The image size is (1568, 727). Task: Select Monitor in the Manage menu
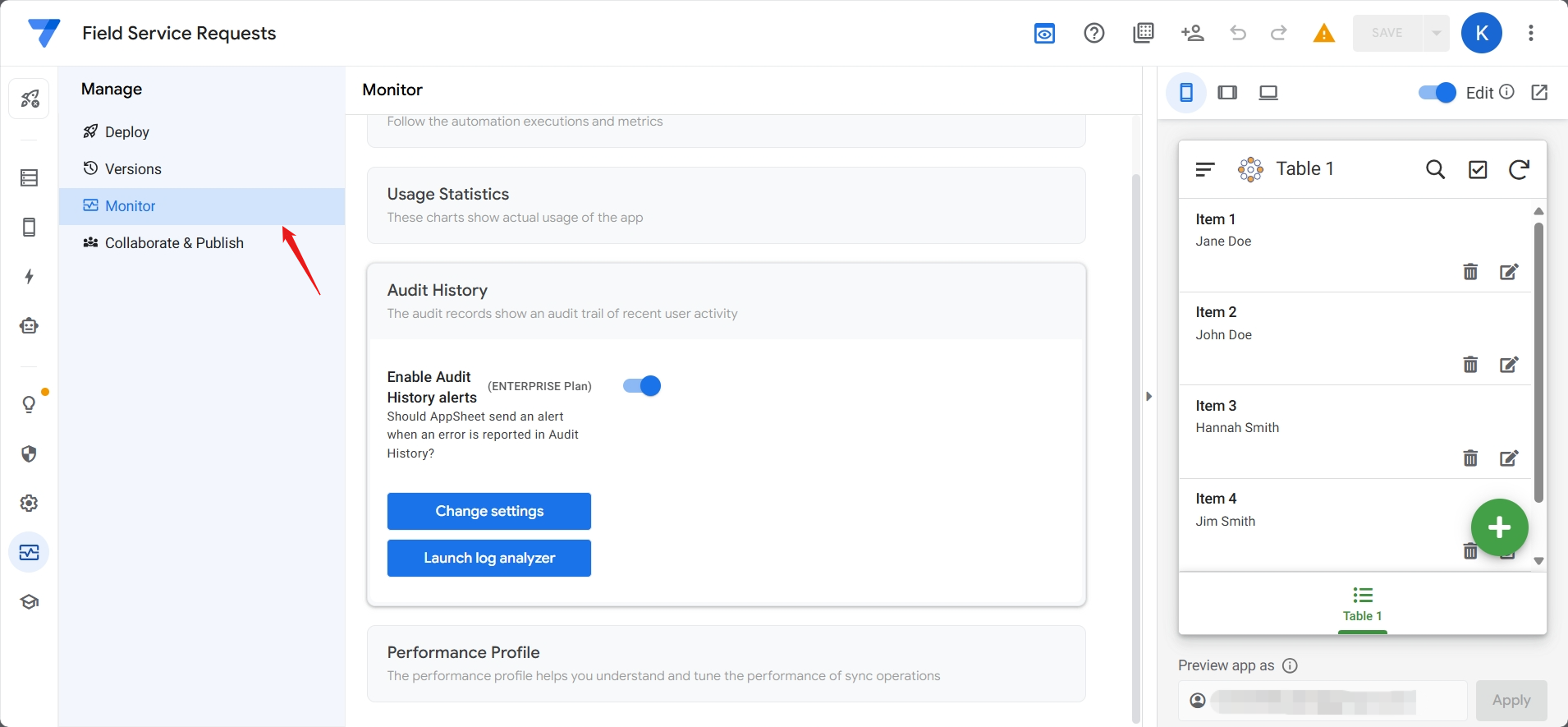click(x=202, y=206)
